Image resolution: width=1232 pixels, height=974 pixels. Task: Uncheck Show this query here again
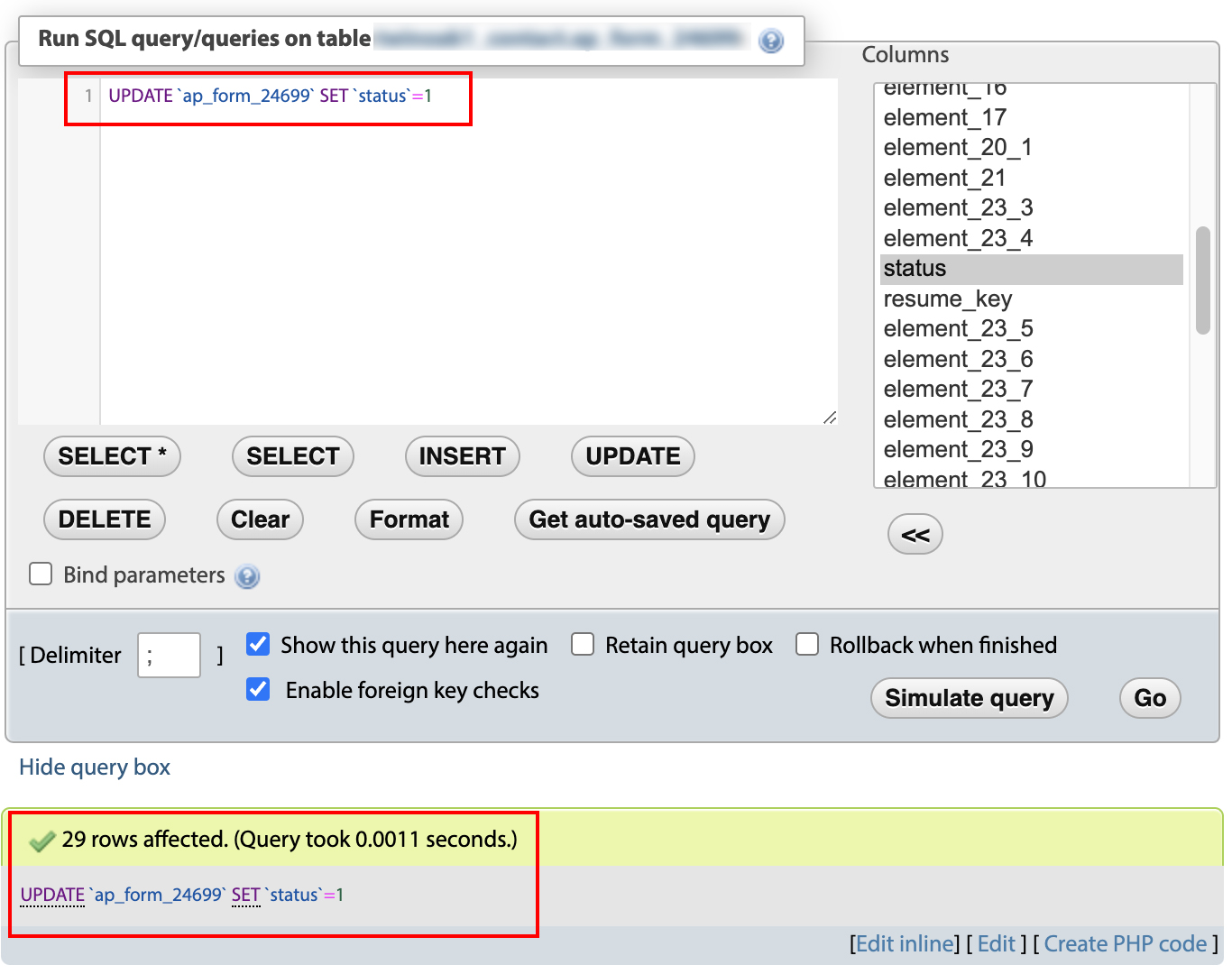pyautogui.click(x=258, y=644)
